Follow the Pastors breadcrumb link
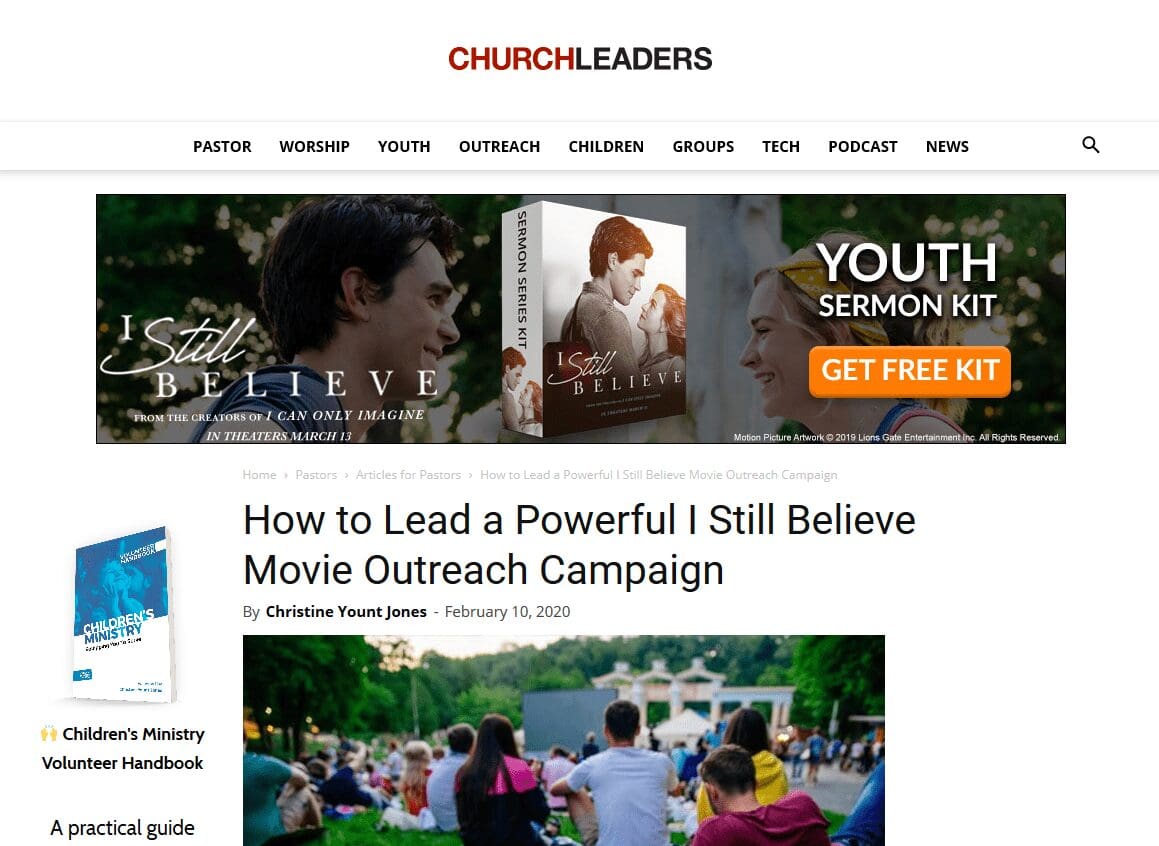 coord(316,474)
